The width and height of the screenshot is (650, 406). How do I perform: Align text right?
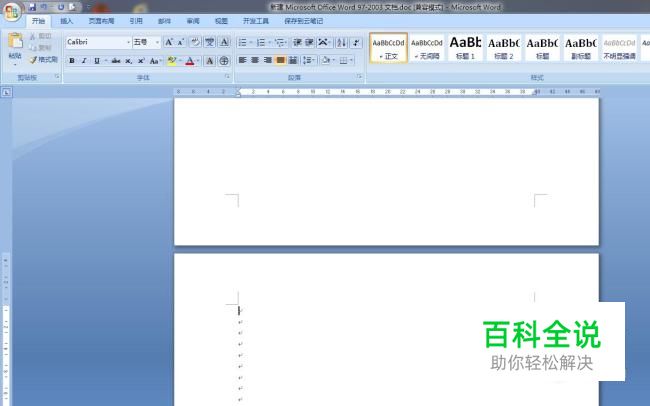point(268,61)
